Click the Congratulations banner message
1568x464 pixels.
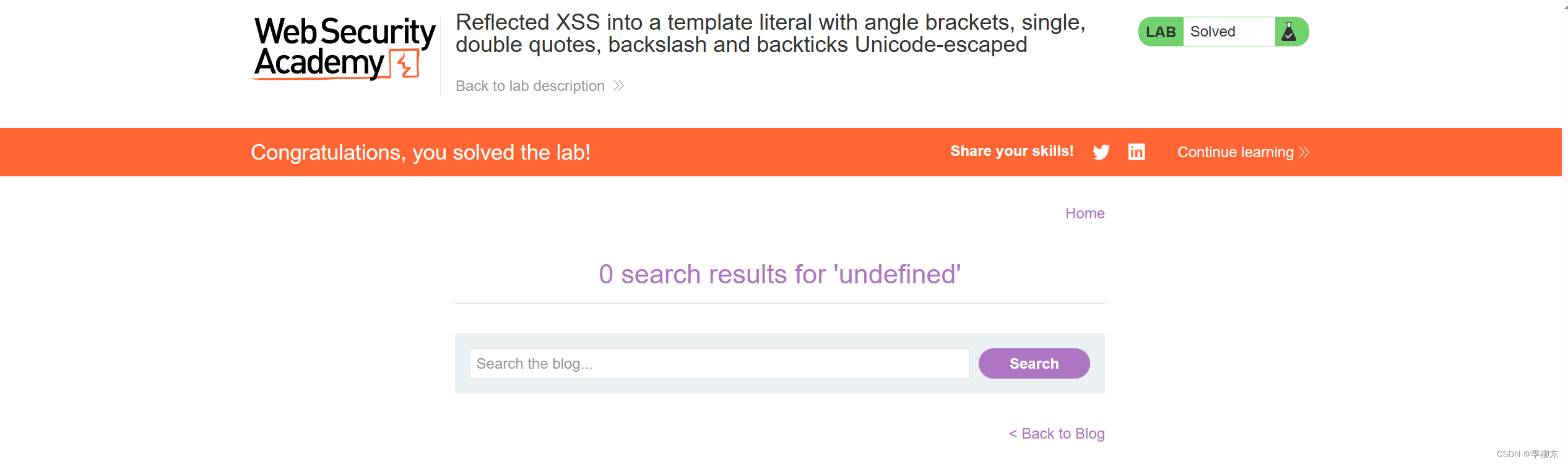click(x=420, y=152)
